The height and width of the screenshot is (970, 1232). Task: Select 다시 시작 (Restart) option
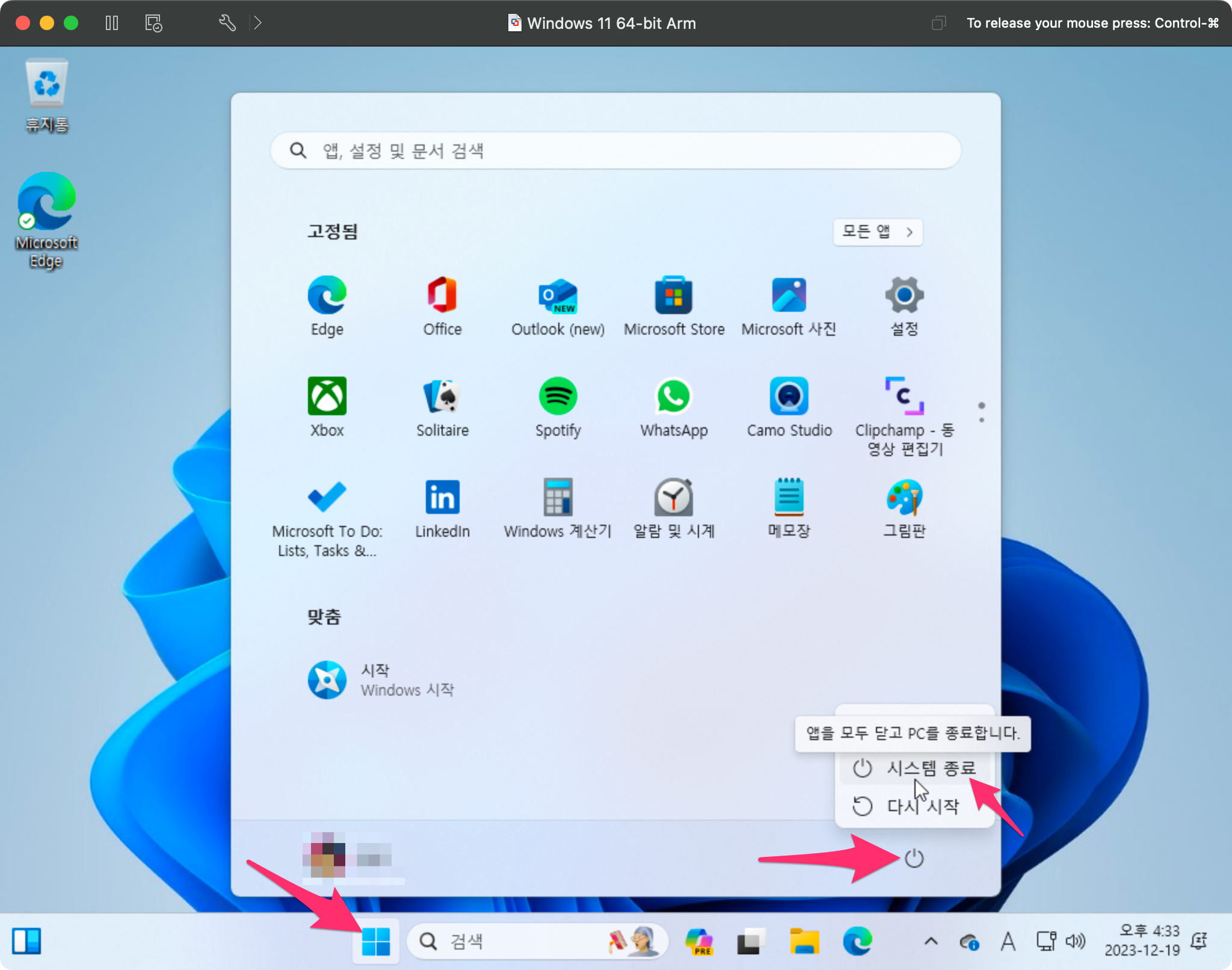point(914,806)
